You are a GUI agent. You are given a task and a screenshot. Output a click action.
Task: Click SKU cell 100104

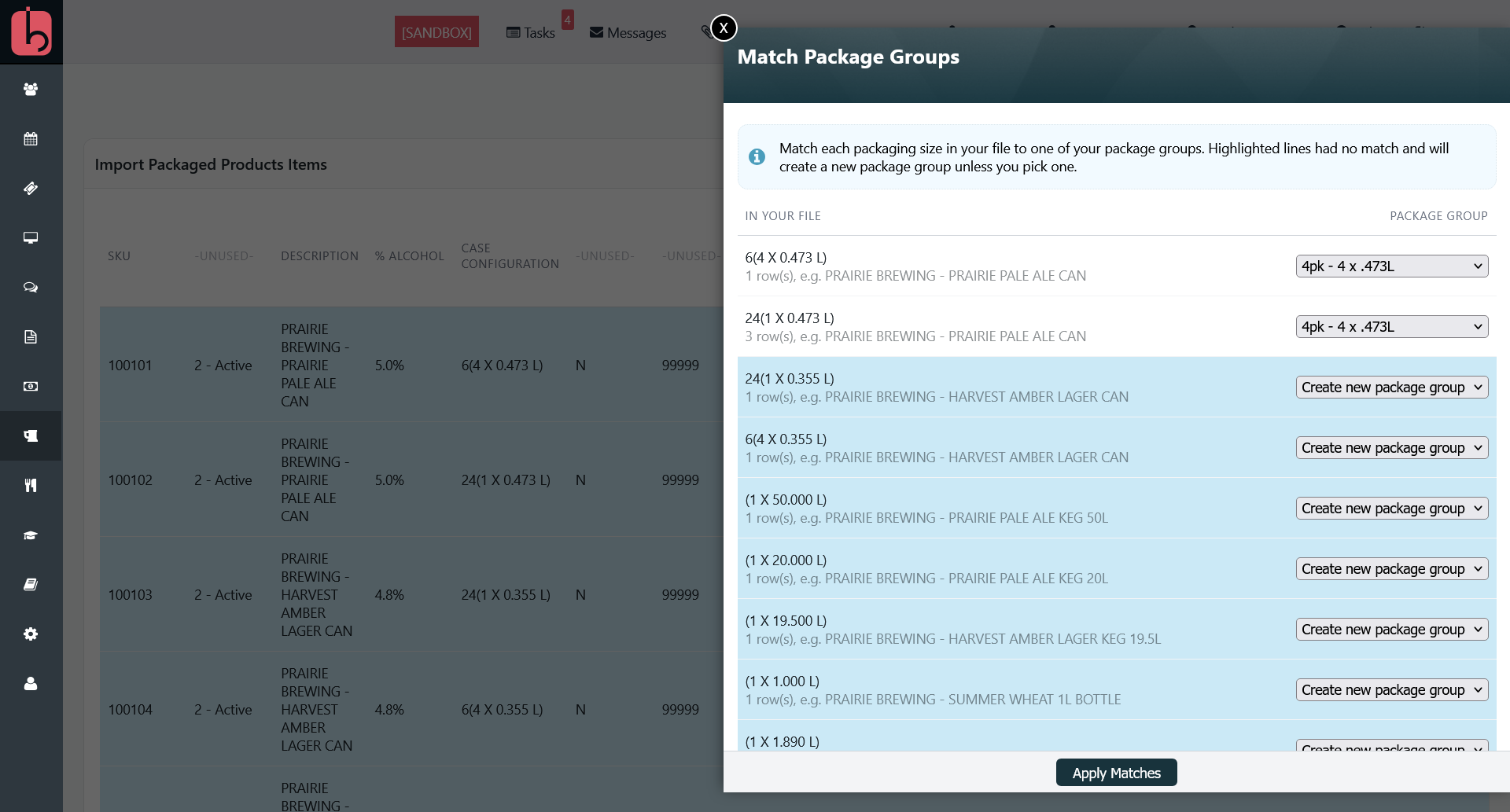tap(131, 710)
